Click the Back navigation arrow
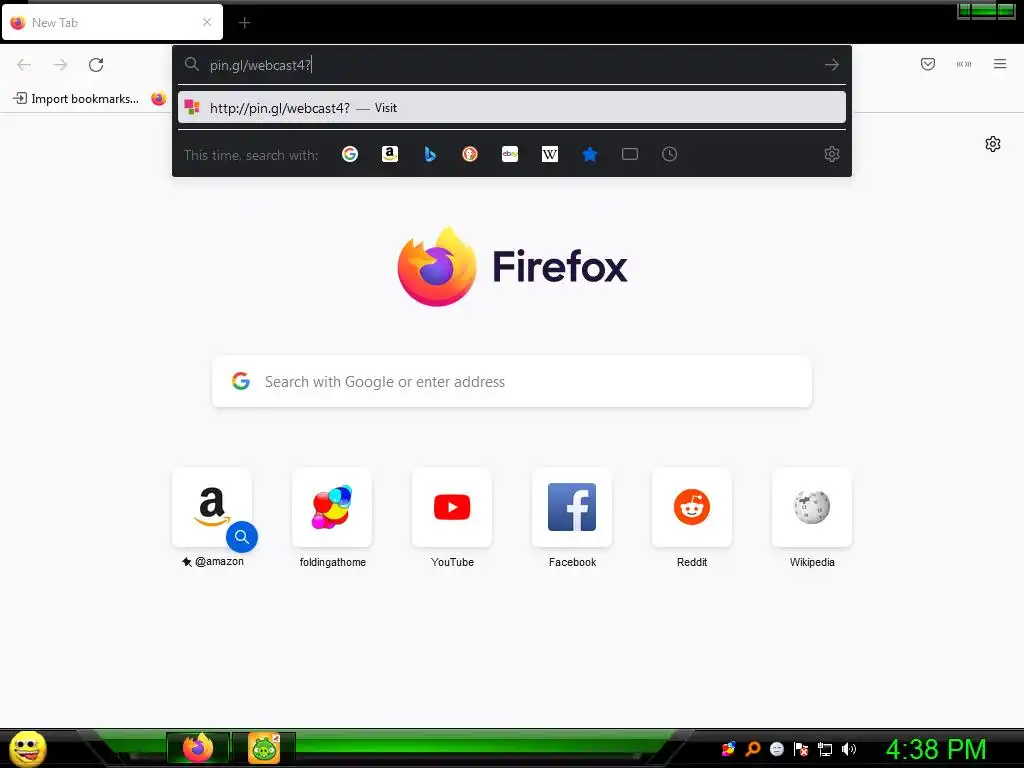This screenshot has height=768, width=1024. point(24,65)
